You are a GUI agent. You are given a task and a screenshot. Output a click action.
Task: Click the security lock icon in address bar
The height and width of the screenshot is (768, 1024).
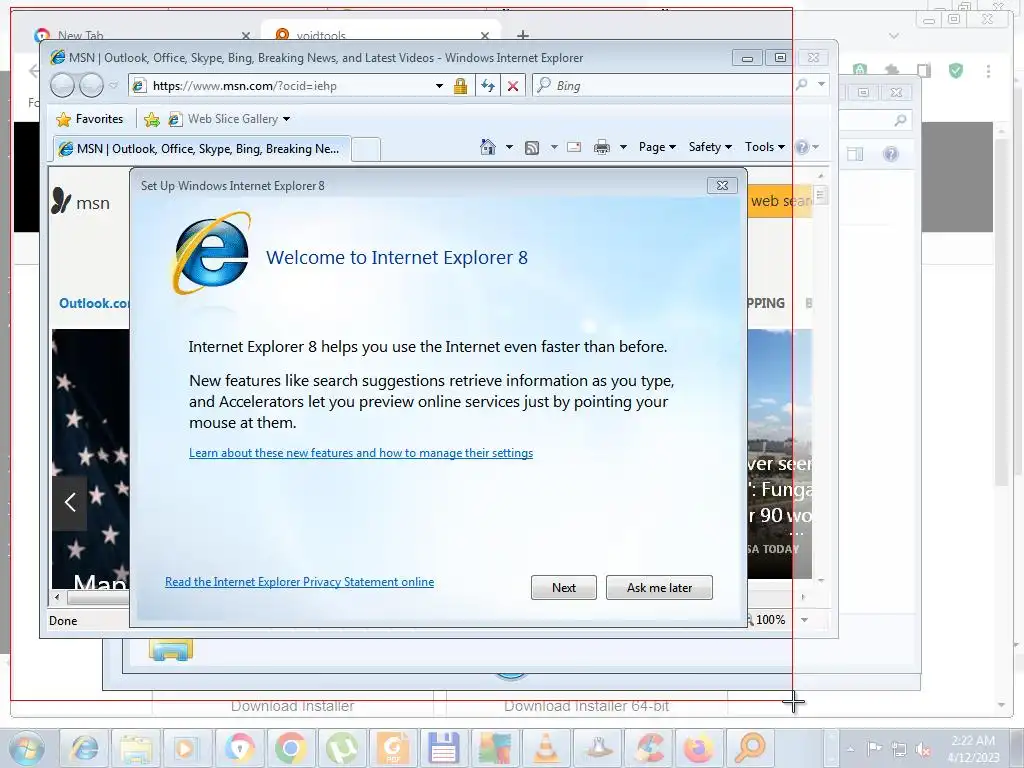coord(460,86)
